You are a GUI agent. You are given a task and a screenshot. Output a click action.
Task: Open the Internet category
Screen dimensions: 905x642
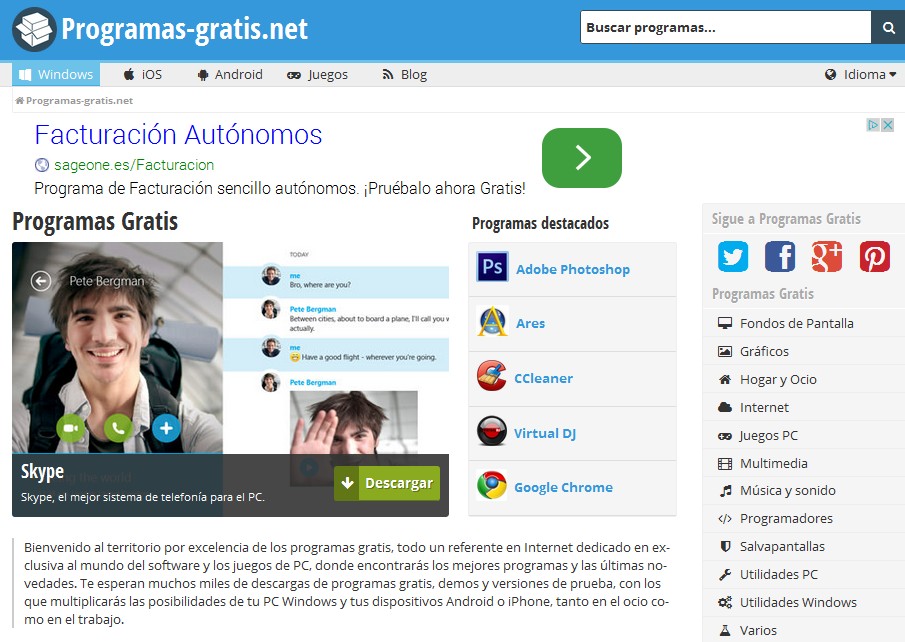pos(764,407)
